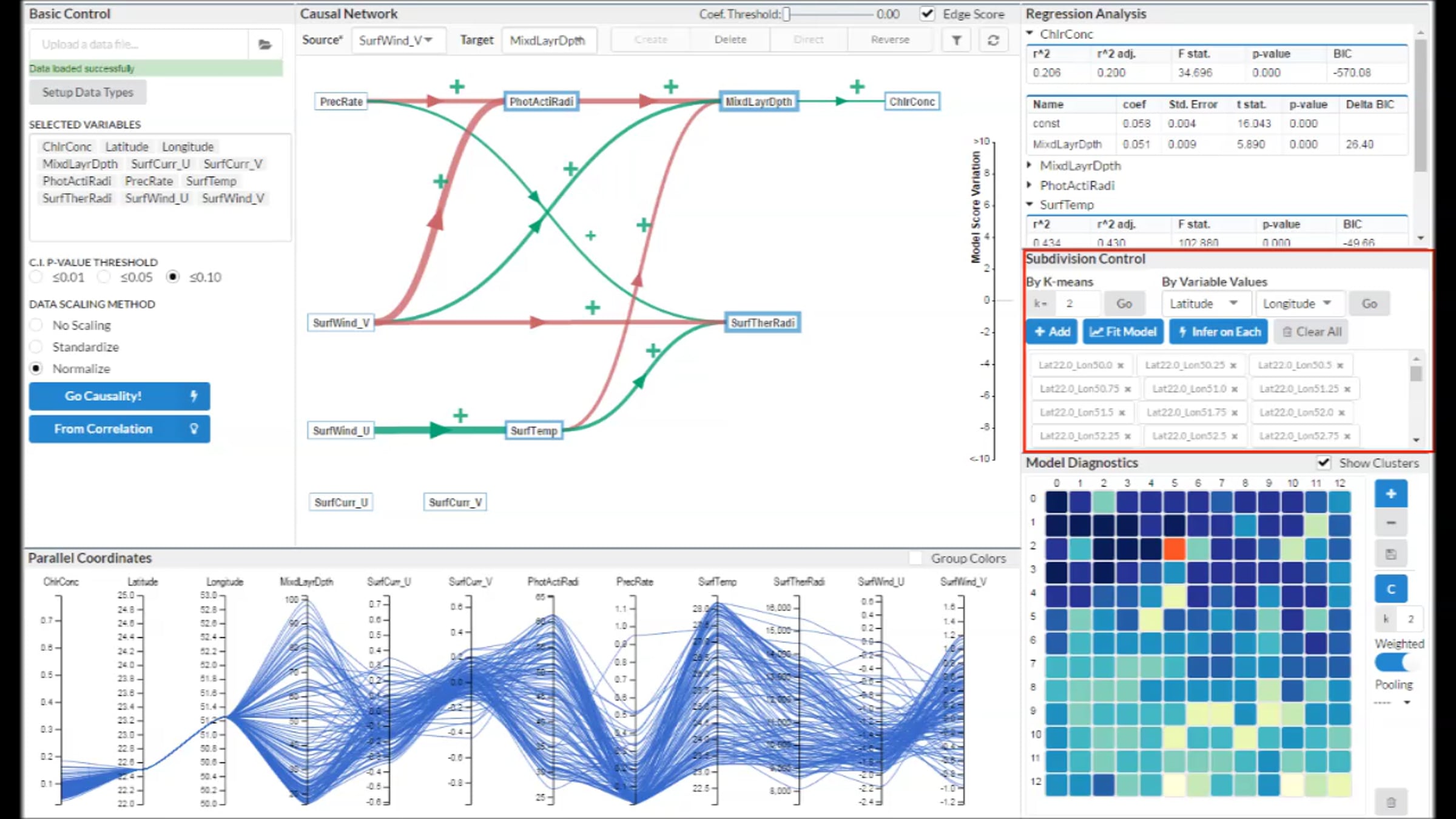Select the ≤0.05 p-value threshold radio
Image resolution: width=1456 pixels, height=819 pixels.
[104, 277]
